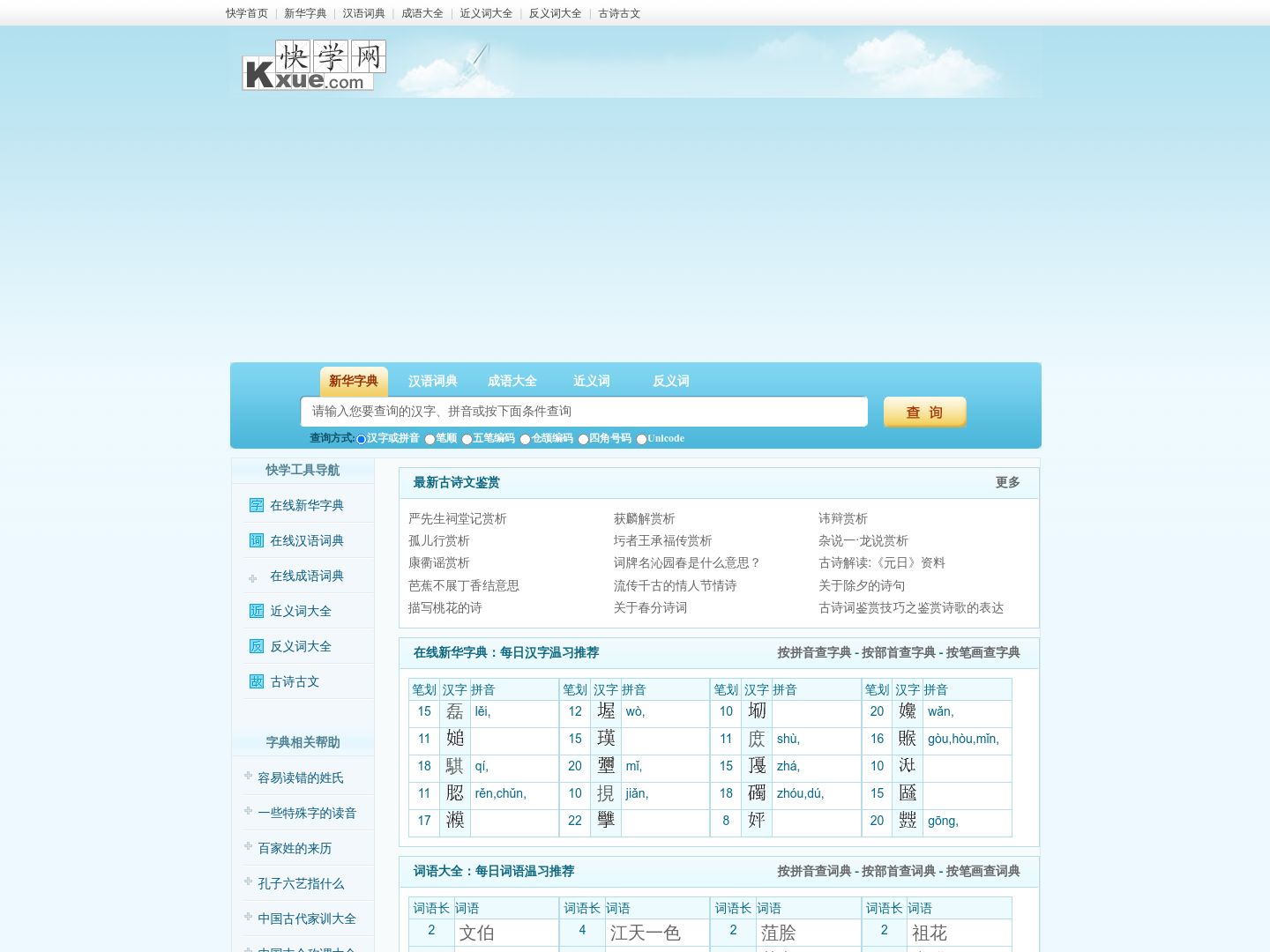Screen dimensions: 1270x952
Task: Open 快学首页 in top navigation
Action: point(247,13)
